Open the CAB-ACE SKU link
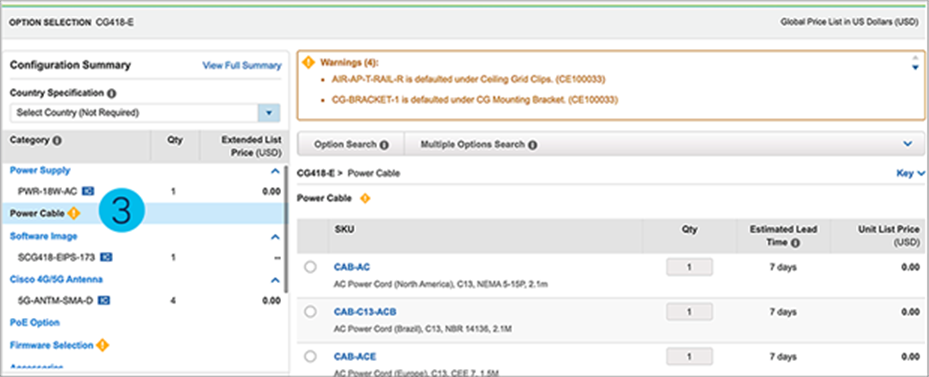The image size is (929, 377). click(x=355, y=356)
